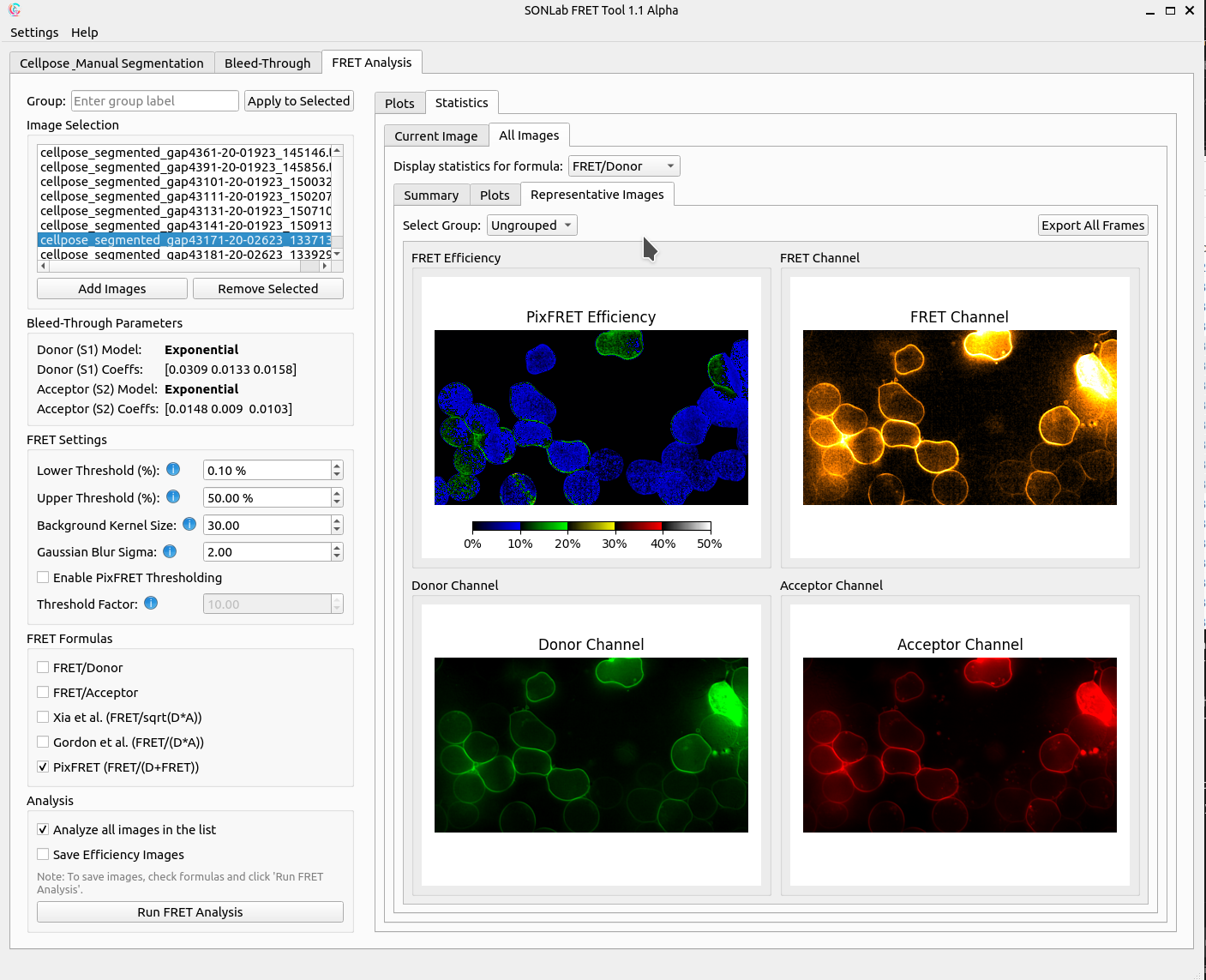
Task: Uncheck the PixFRET formula checkbox
Action: (x=43, y=767)
